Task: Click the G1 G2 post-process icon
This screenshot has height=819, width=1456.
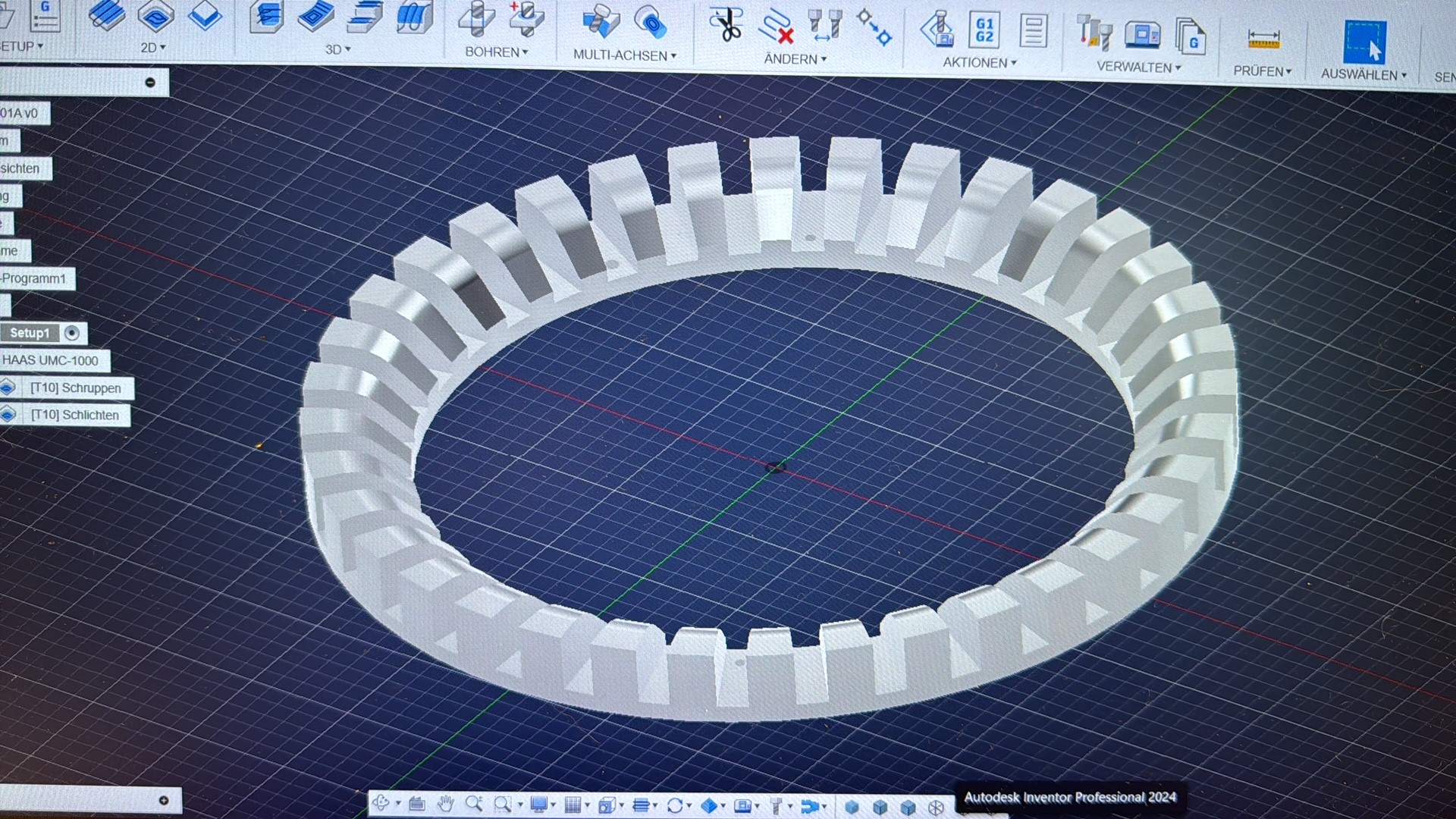Action: click(984, 30)
